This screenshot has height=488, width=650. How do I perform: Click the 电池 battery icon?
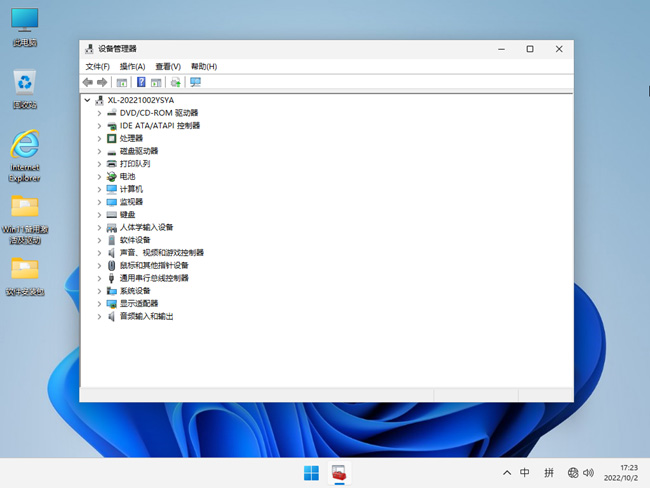(112, 177)
